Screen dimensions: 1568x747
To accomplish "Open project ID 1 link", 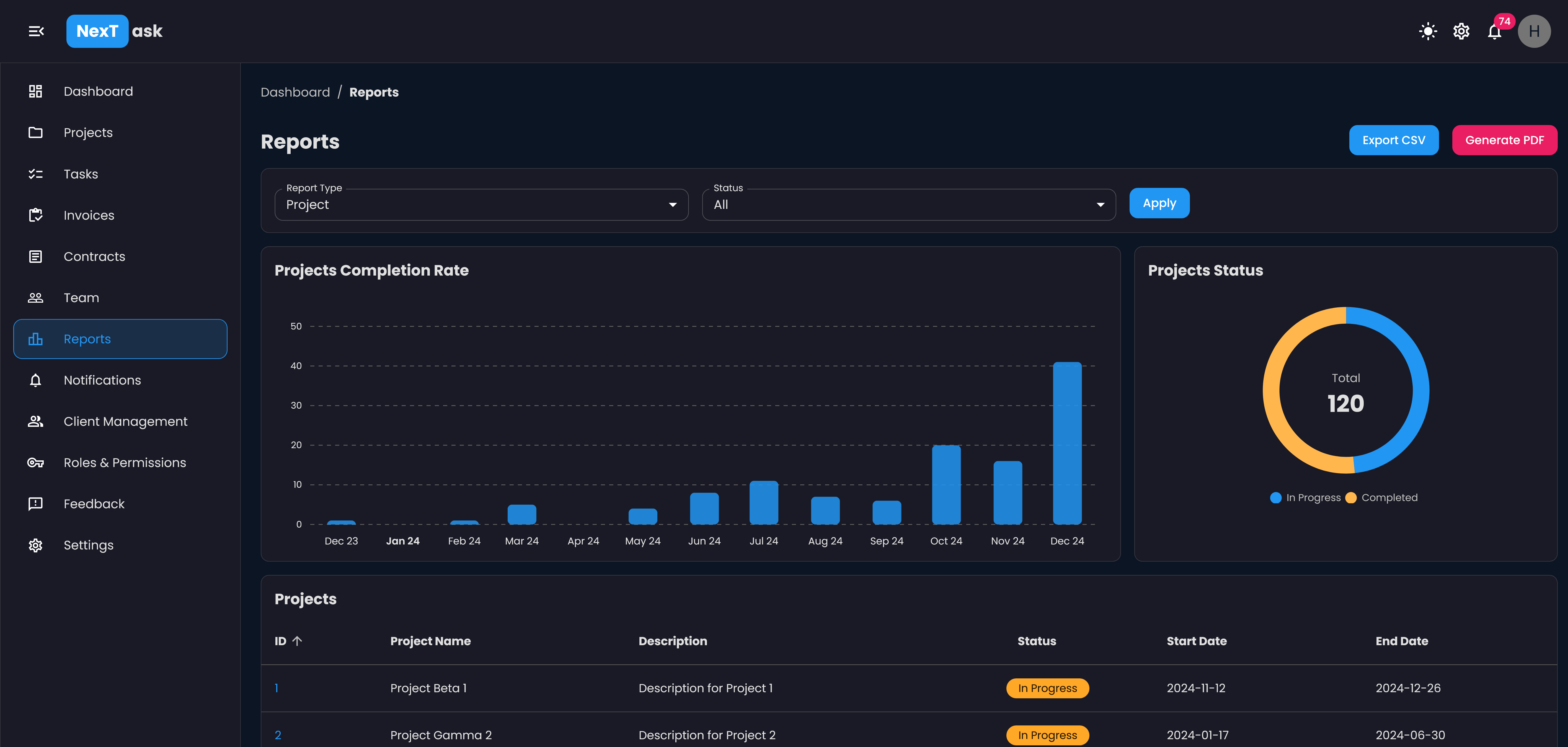I will (276, 689).
